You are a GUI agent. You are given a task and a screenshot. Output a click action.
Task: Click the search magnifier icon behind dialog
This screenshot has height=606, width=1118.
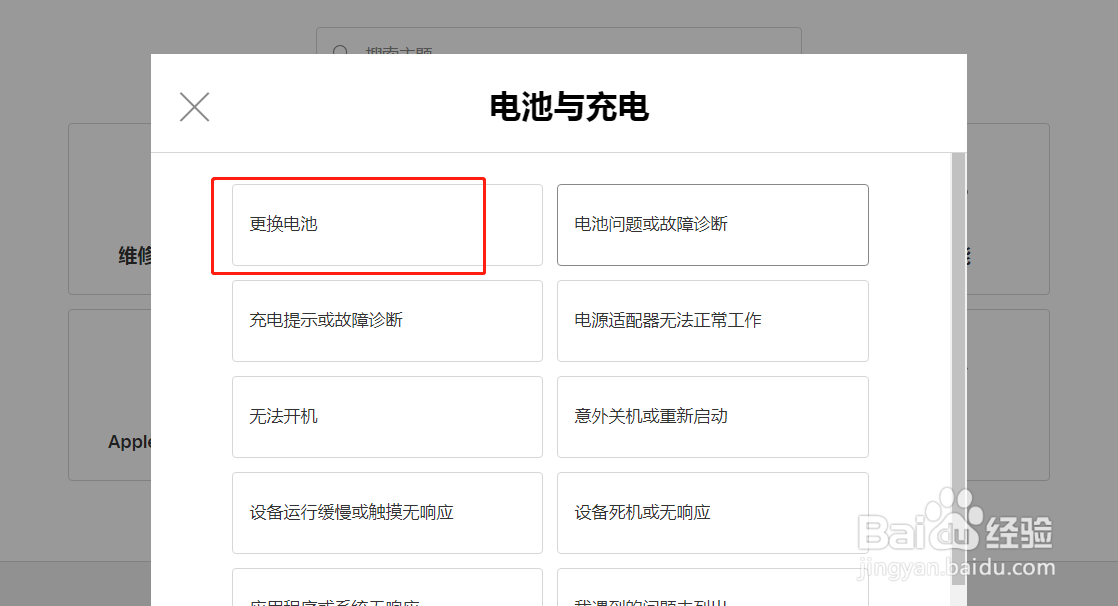(341, 51)
